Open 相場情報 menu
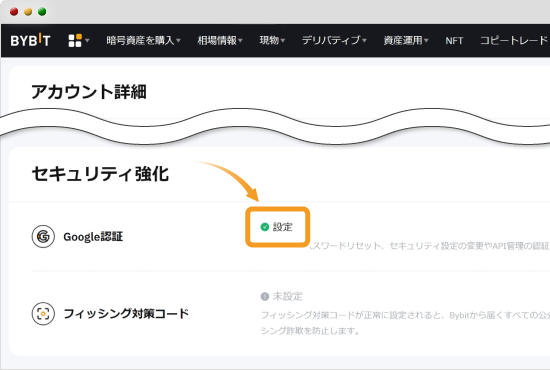 217,41
